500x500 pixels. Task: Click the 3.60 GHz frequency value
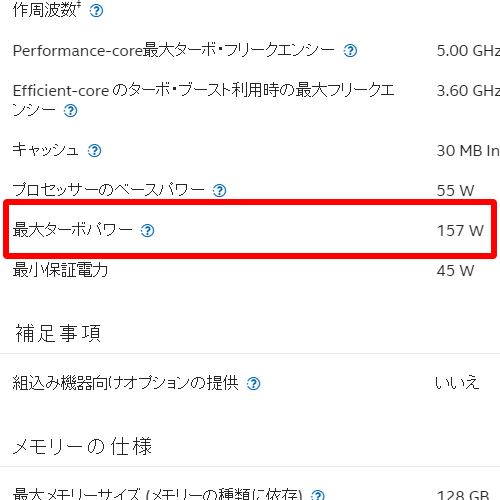click(468, 91)
